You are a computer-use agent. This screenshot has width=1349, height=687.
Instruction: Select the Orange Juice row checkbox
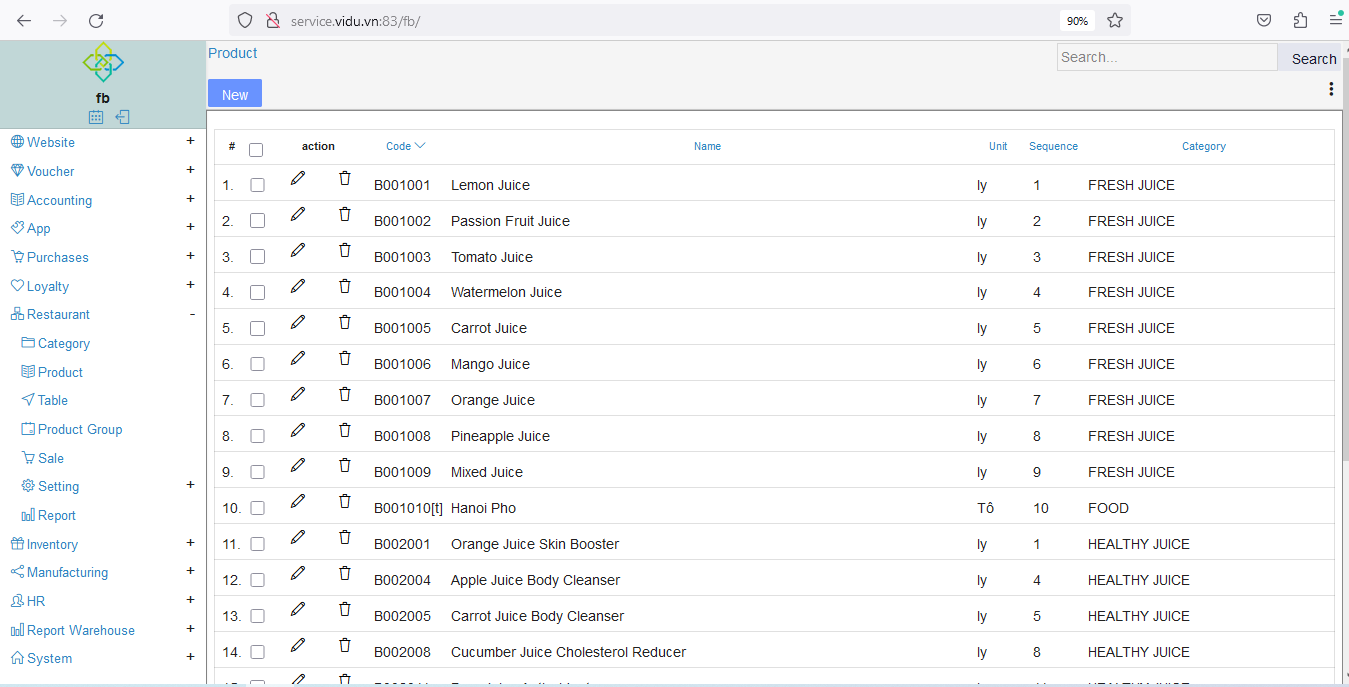point(257,400)
